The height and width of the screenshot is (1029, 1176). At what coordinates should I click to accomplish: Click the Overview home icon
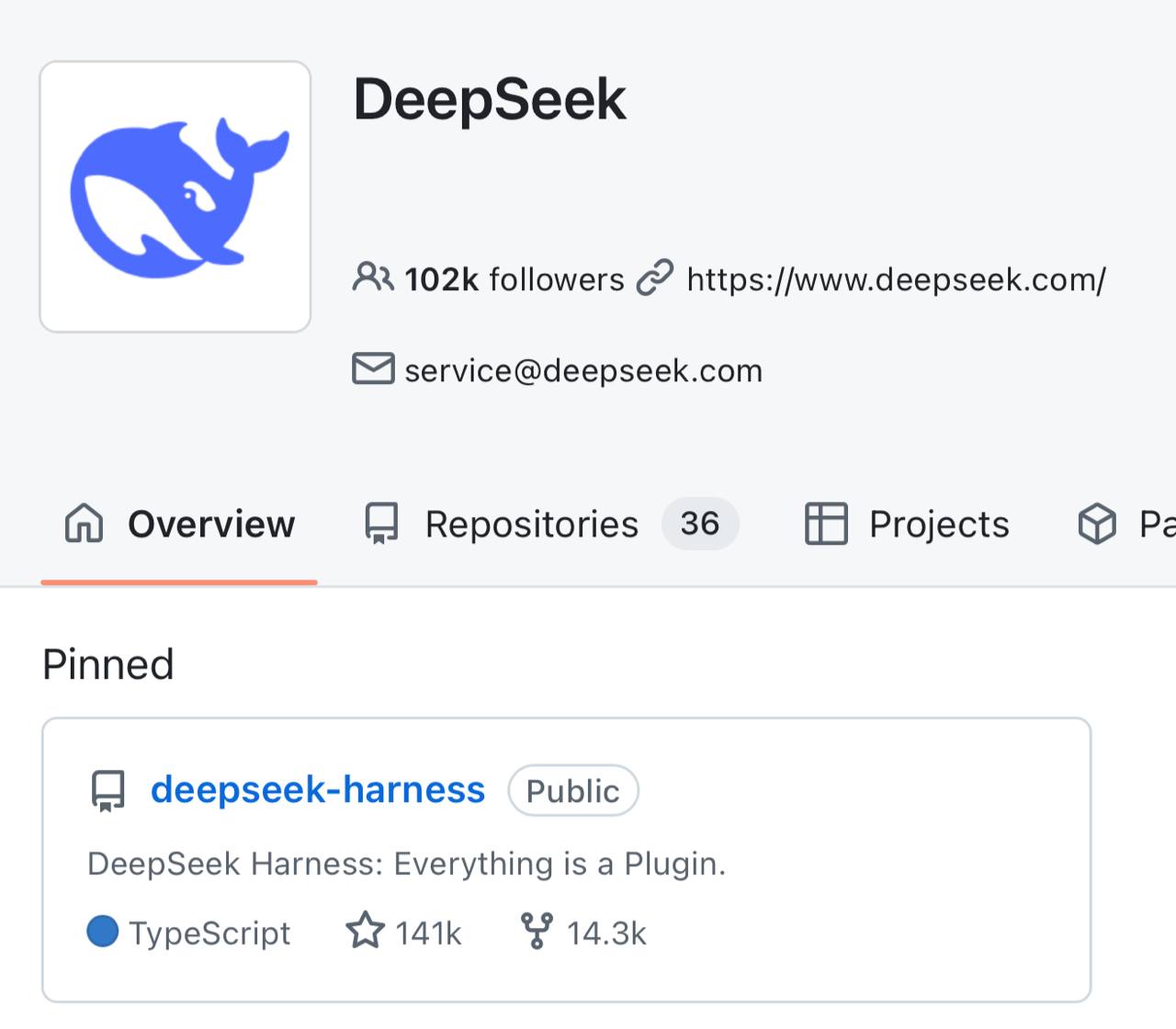(84, 524)
